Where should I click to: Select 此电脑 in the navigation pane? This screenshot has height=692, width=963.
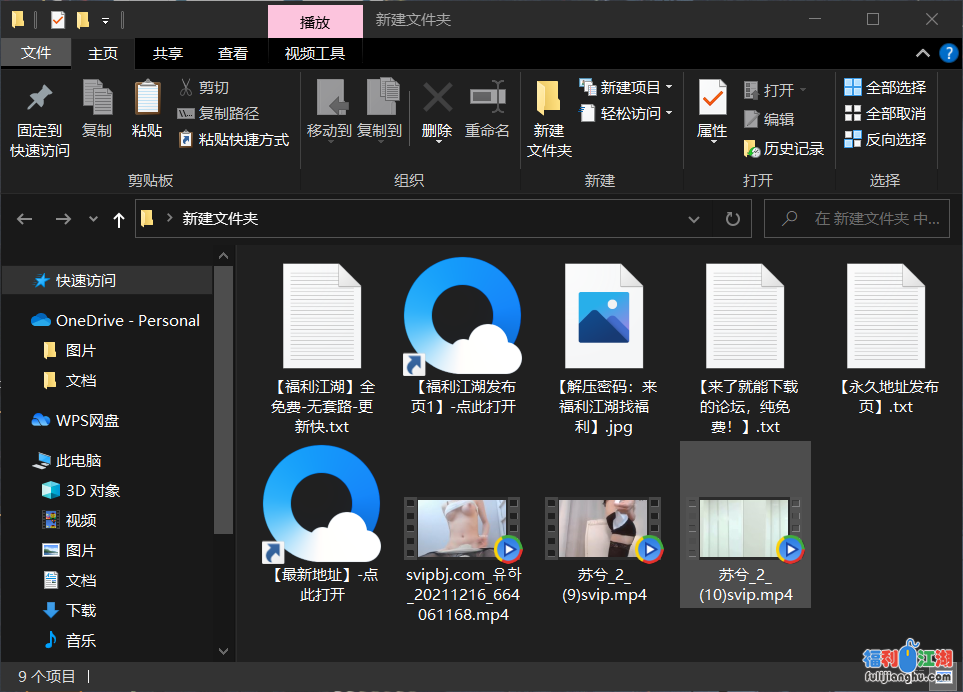(79, 461)
